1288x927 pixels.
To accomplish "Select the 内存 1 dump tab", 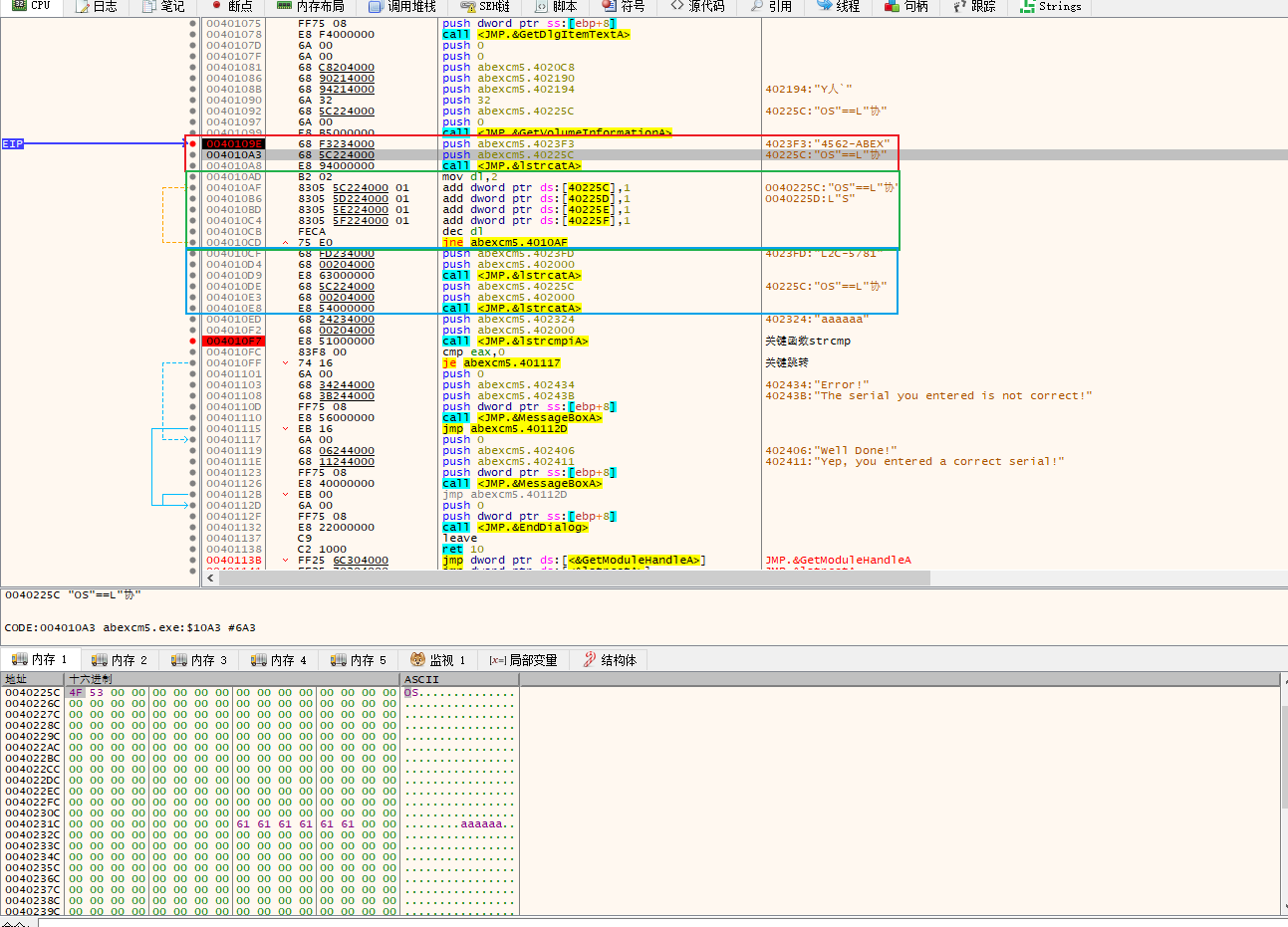I will tap(40, 659).
